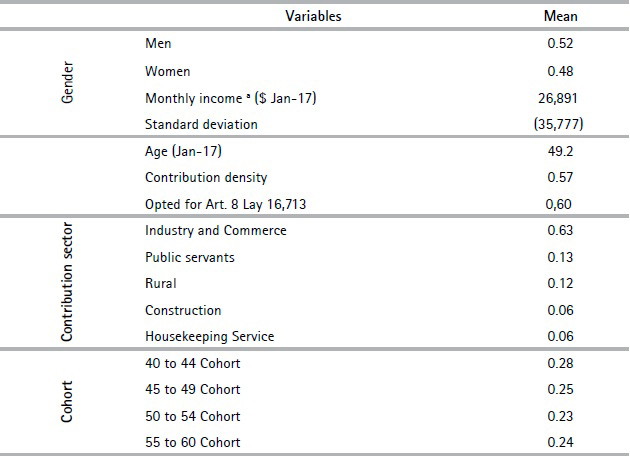Select the rotated Contribution sector label
The width and height of the screenshot is (630, 456).
(69, 284)
